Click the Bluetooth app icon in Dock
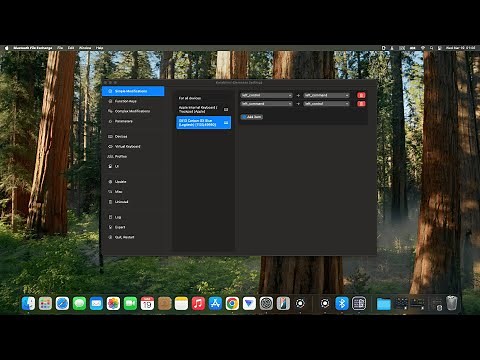This screenshot has height=360, width=480. [342, 304]
